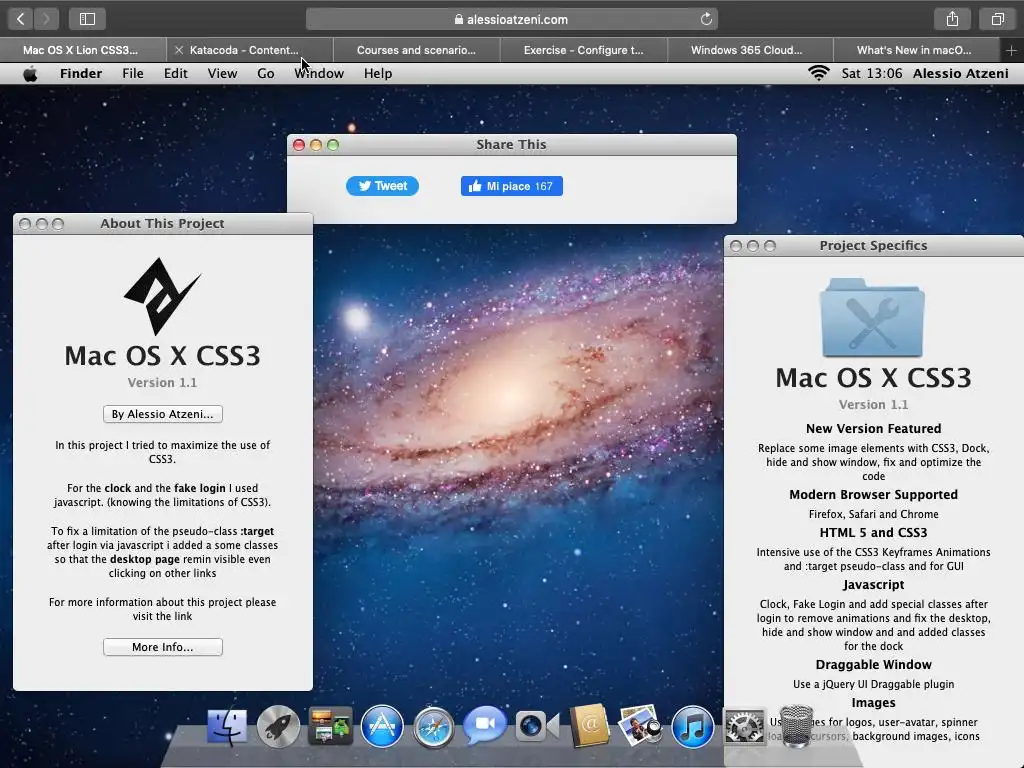Click the Share This window title
This screenshot has height=768, width=1024.
[x=511, y=144]
